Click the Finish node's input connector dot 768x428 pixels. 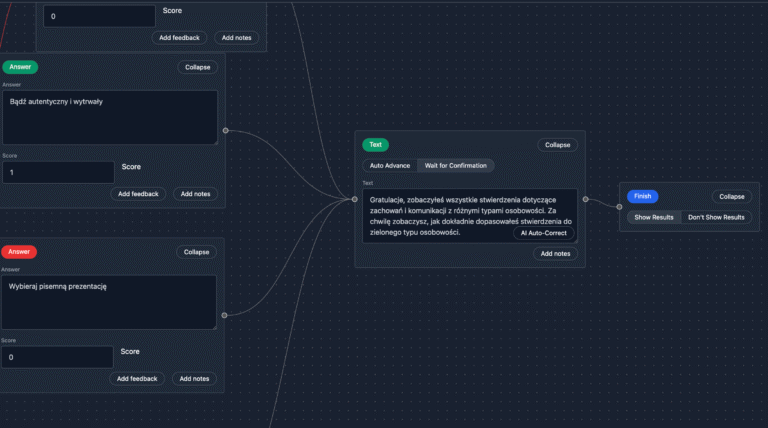pyautogui.click(x=619, y=205)
